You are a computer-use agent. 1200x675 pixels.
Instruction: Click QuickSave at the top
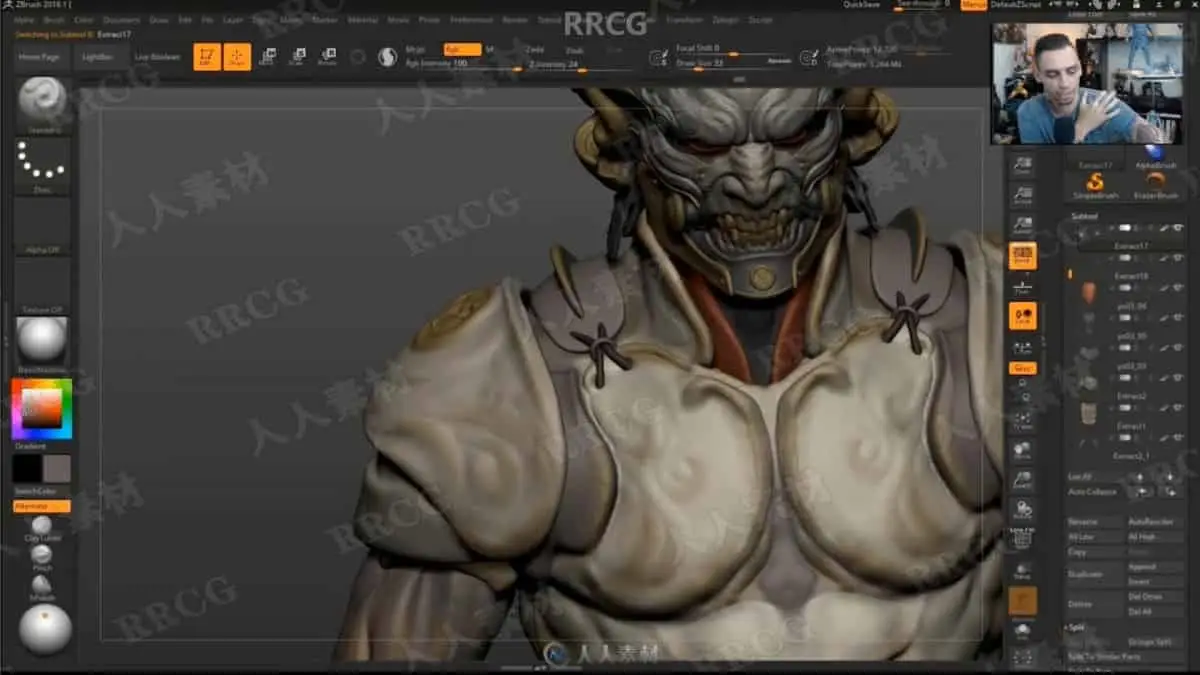click(862, 4)
